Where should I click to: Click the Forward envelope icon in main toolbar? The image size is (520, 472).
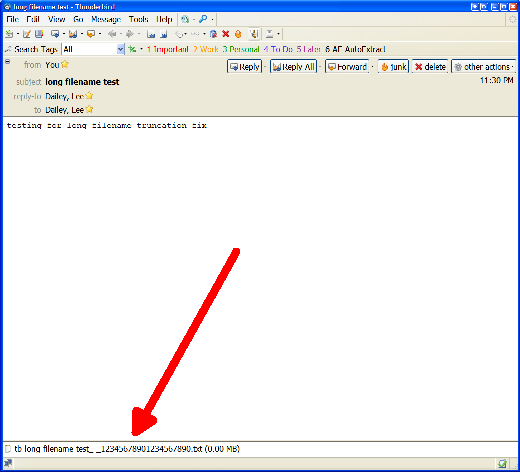pyautogui.click(x=91, y=34)
